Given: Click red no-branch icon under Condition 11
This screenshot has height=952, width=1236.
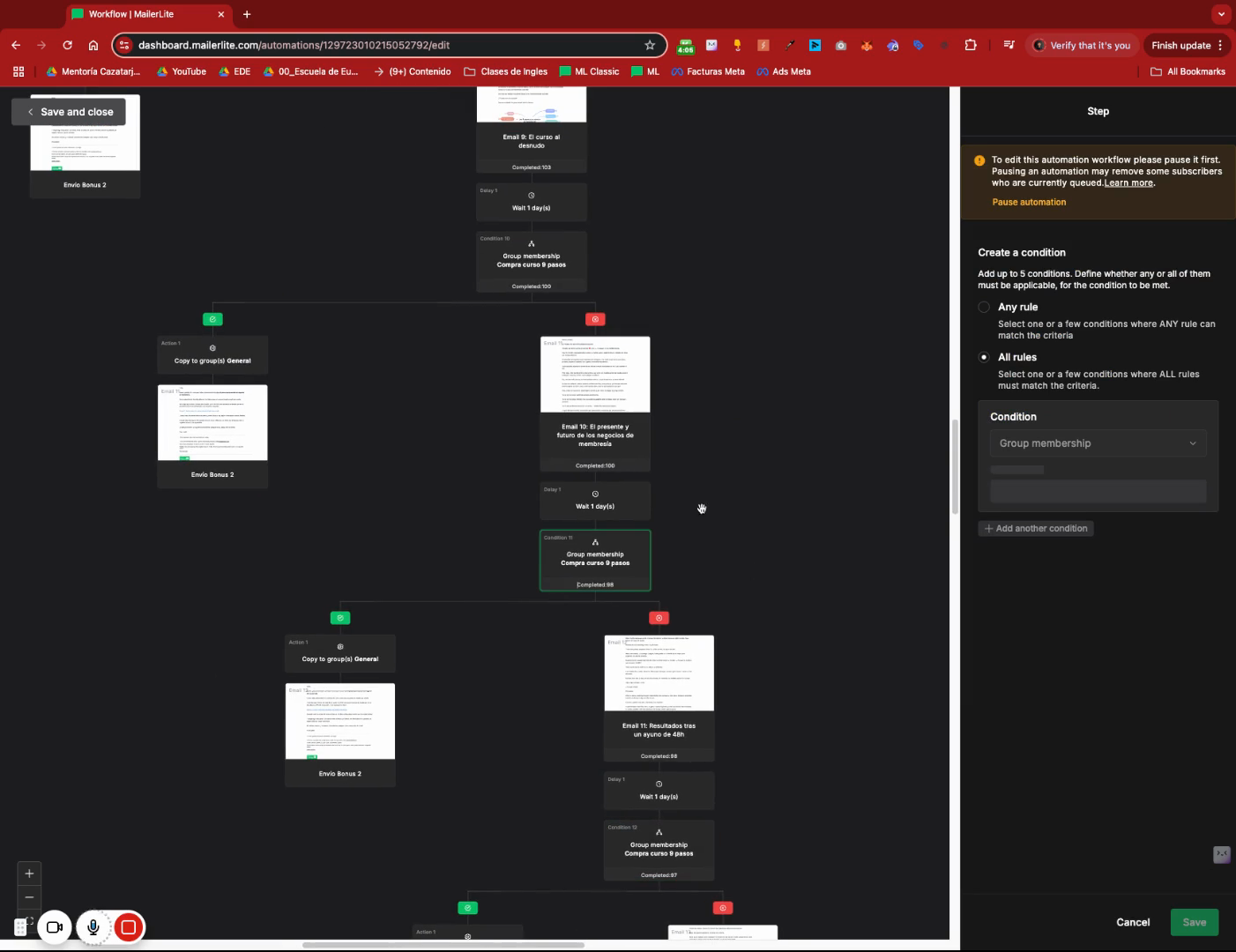Looking at the screenshot, I should pos(659,618).
